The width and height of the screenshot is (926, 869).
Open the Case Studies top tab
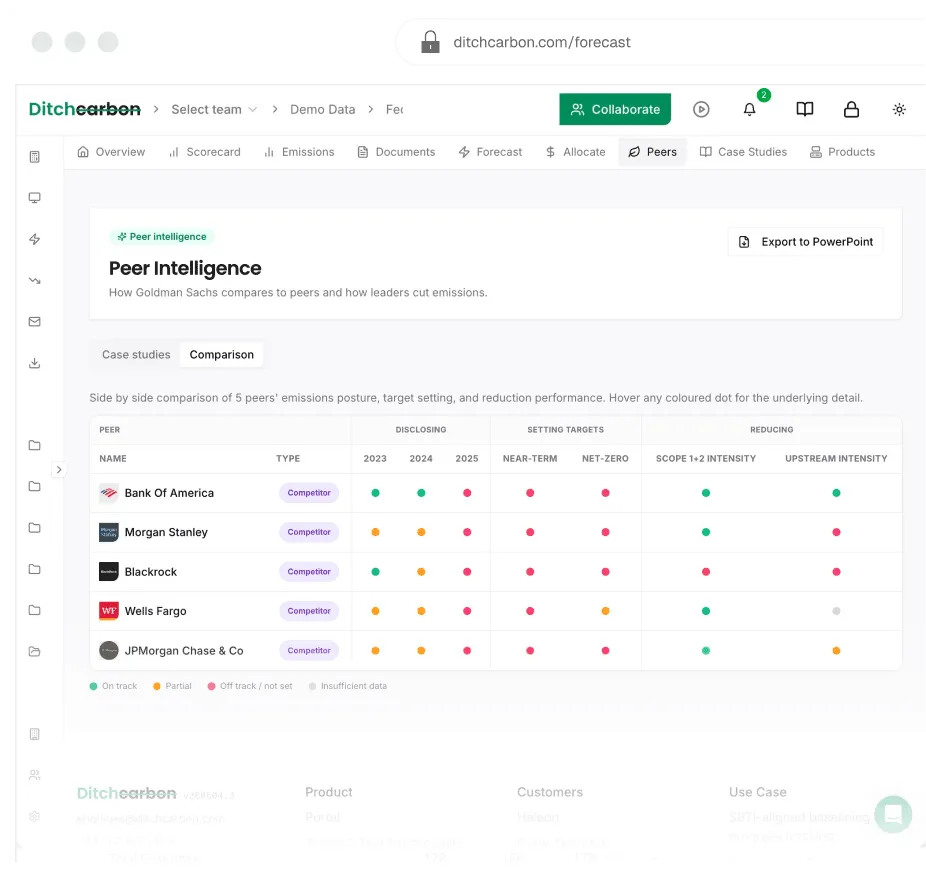(x=743, y=152)
